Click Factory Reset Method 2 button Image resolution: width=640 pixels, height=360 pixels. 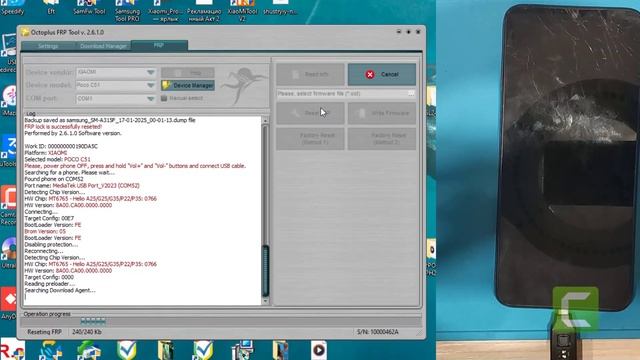coord(382,139)
